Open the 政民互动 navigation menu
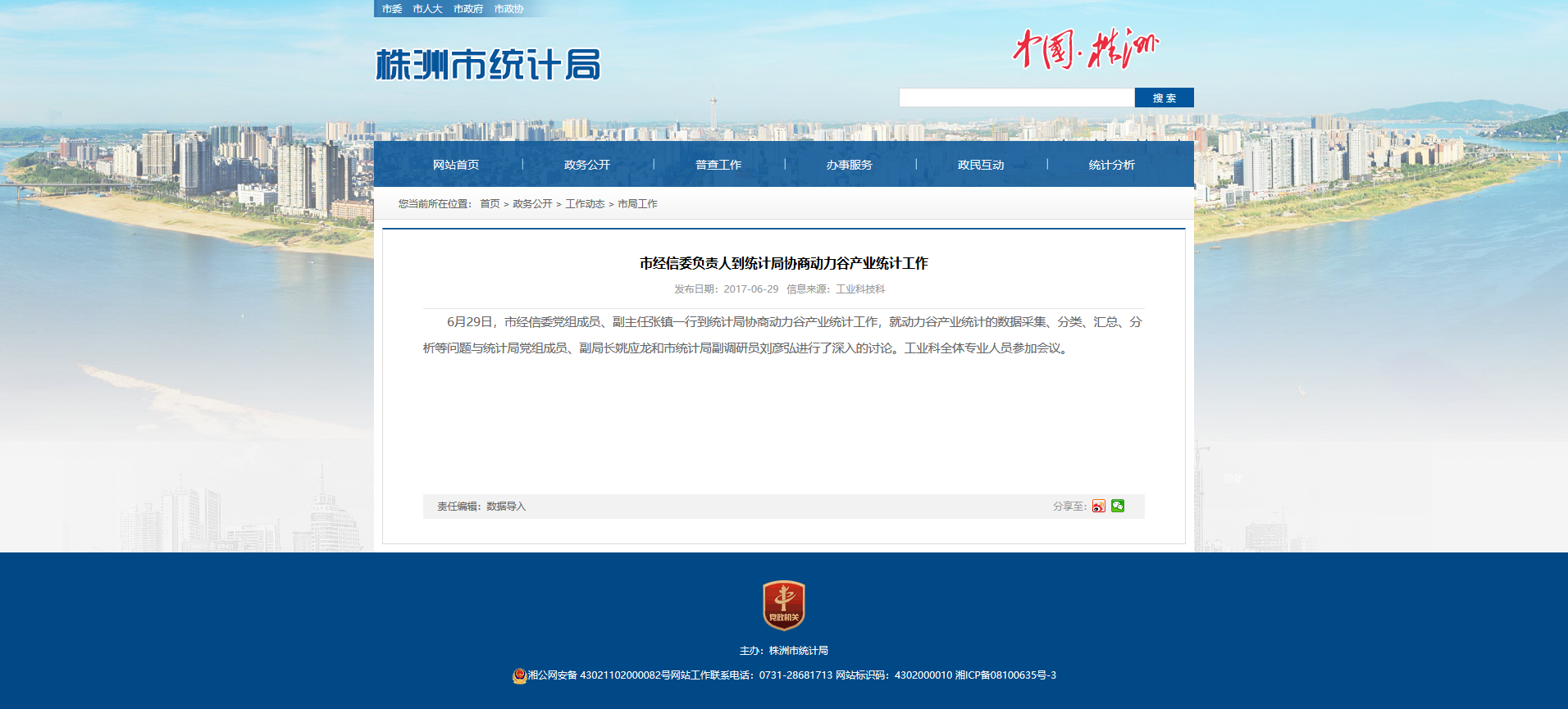The height and width of the screenshot is (709, 1568). (x=981, y=165)
